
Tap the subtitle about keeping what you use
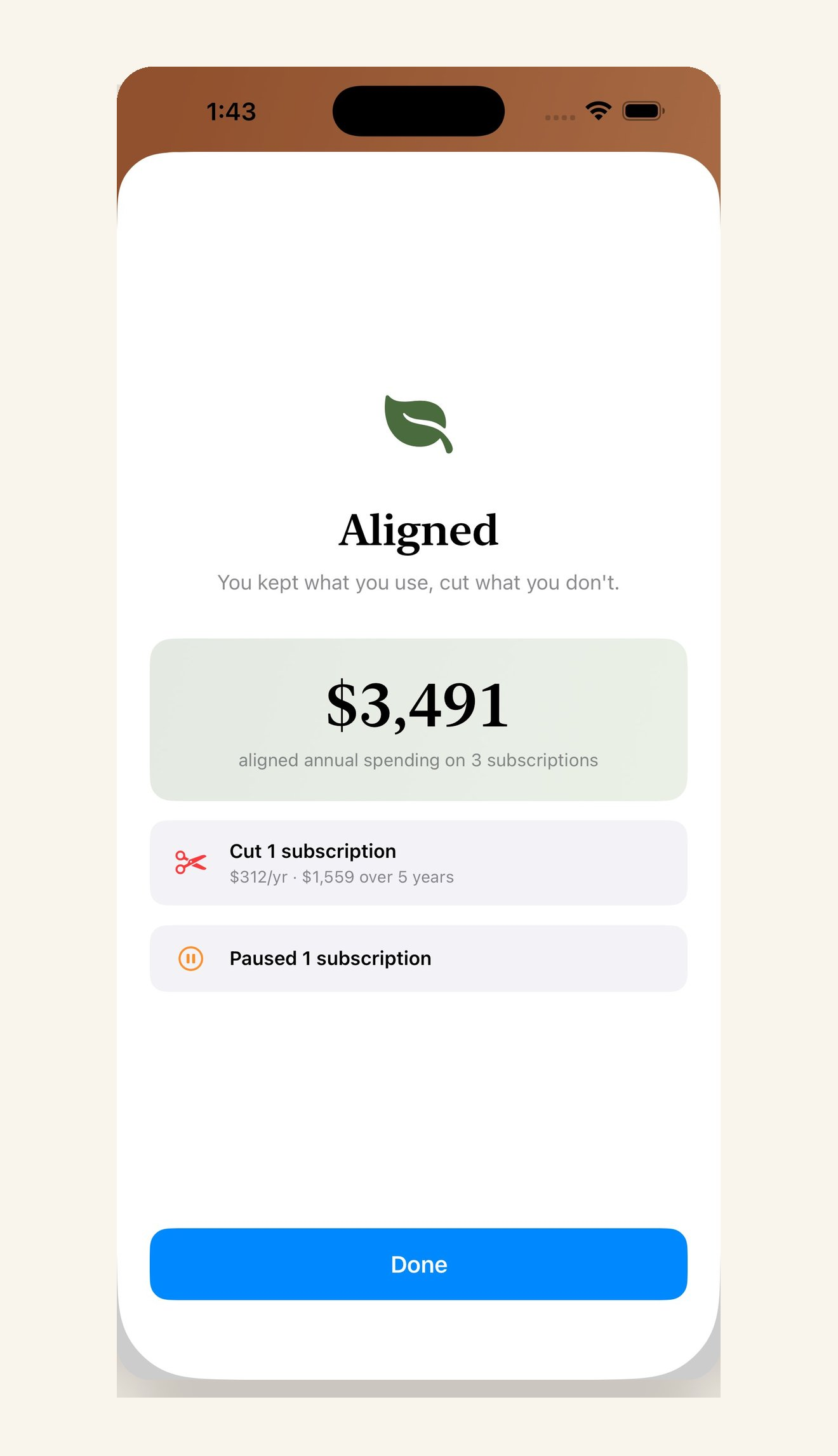418,582
